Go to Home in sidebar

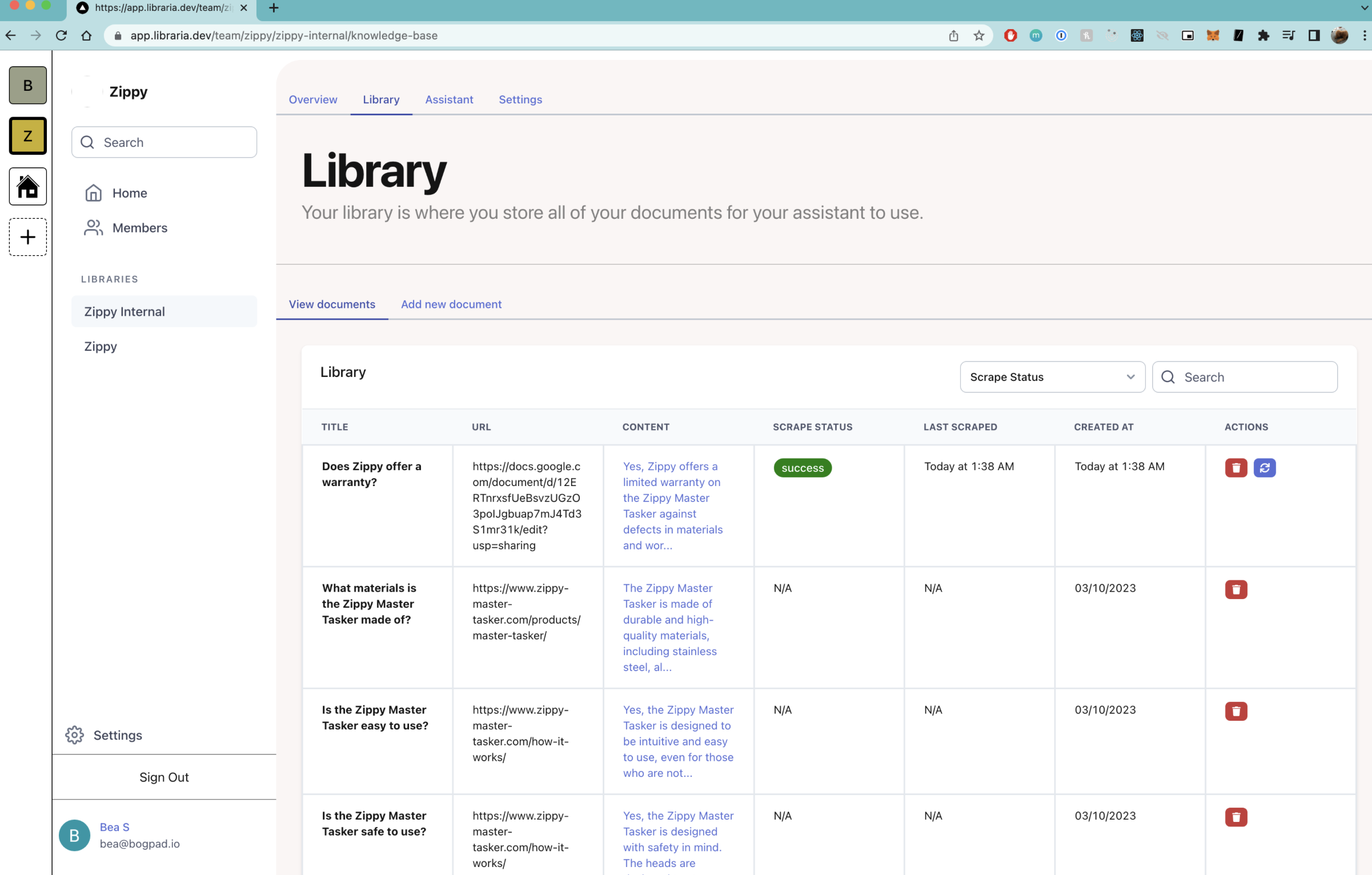pyautogui.click(x=130, y=193)
